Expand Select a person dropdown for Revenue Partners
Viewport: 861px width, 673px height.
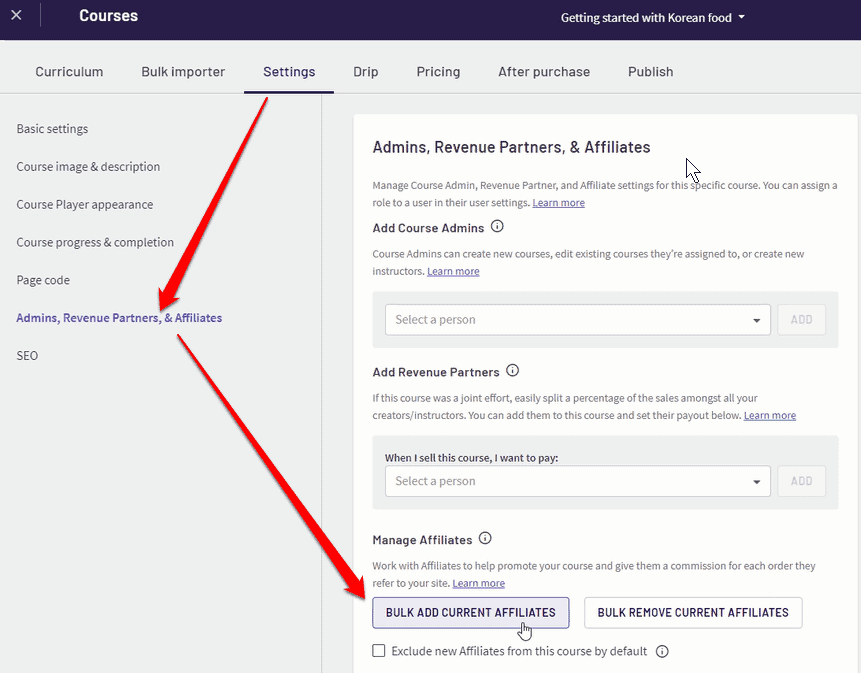(578, 481)
